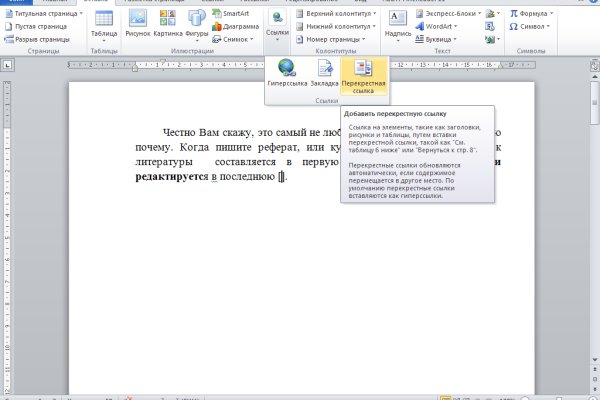Expand the Shapes (Фигуры) gallery
This screenshot has height=400, width=600.
(197, 24)
